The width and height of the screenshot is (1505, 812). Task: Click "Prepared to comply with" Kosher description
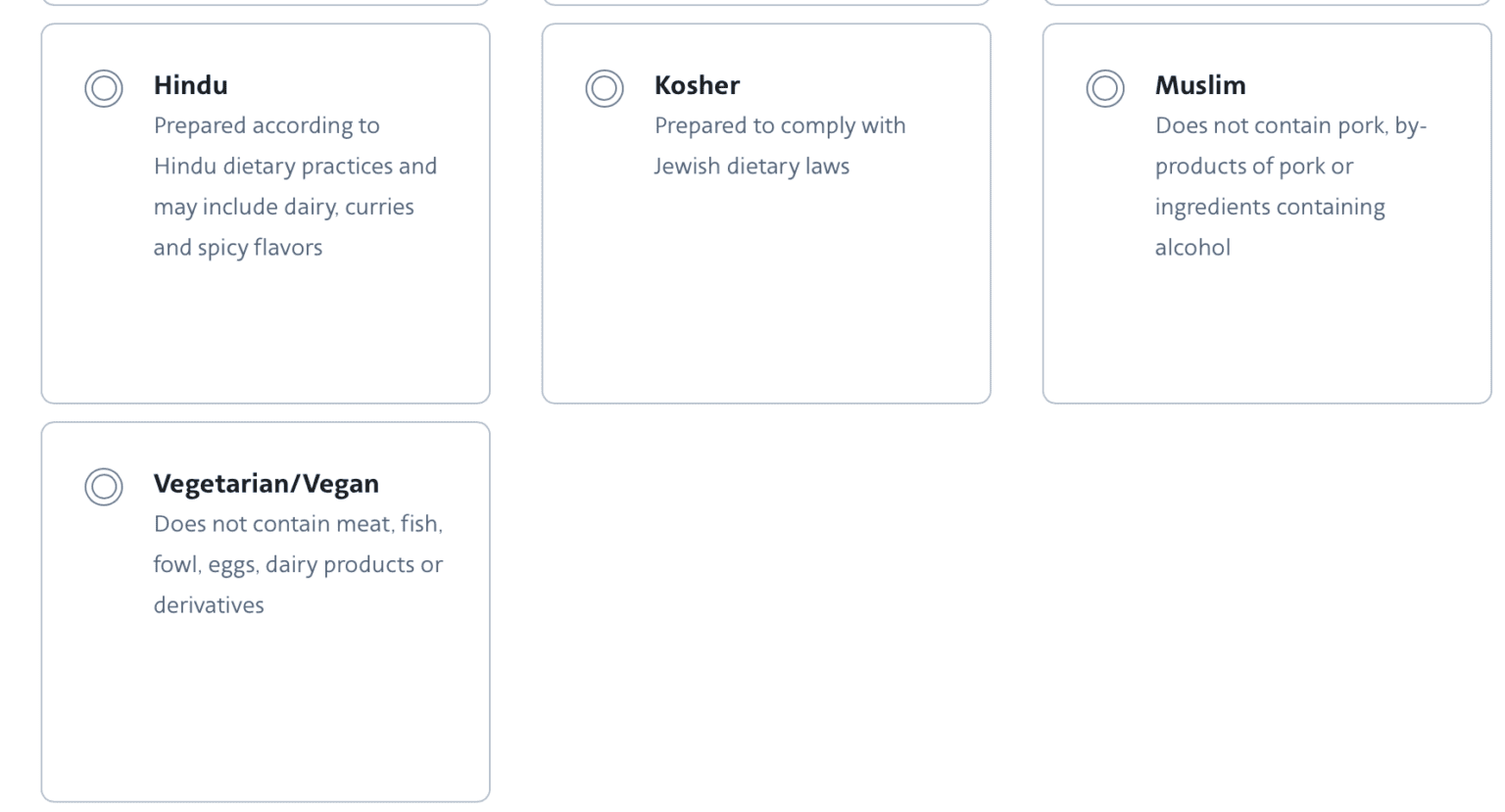(x=780, y=125)
